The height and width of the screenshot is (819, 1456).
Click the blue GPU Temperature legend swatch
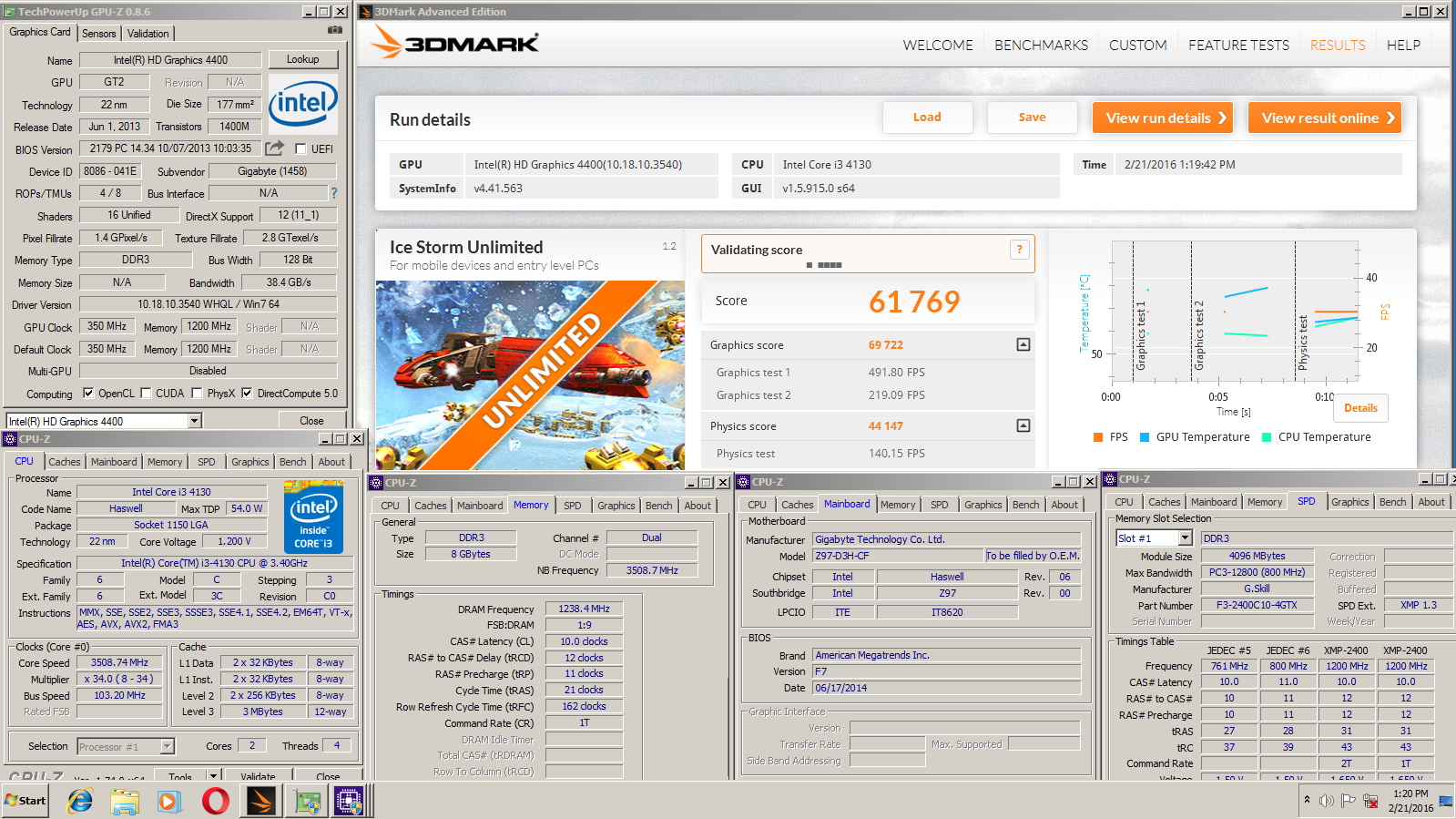pos(1145,437)
